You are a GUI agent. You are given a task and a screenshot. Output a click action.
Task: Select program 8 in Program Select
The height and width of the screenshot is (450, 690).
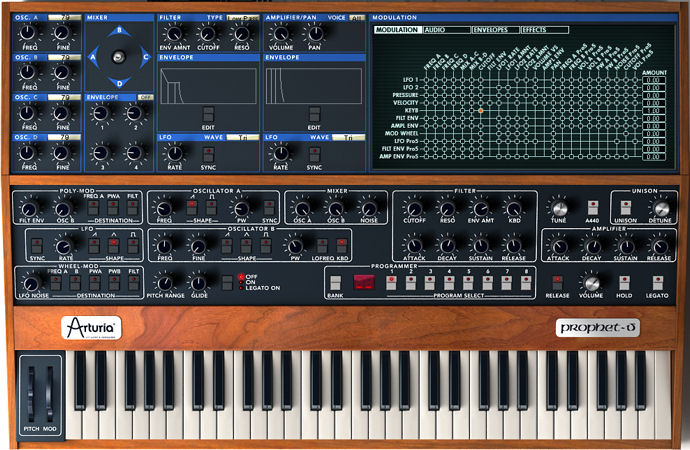pos(526,282)
